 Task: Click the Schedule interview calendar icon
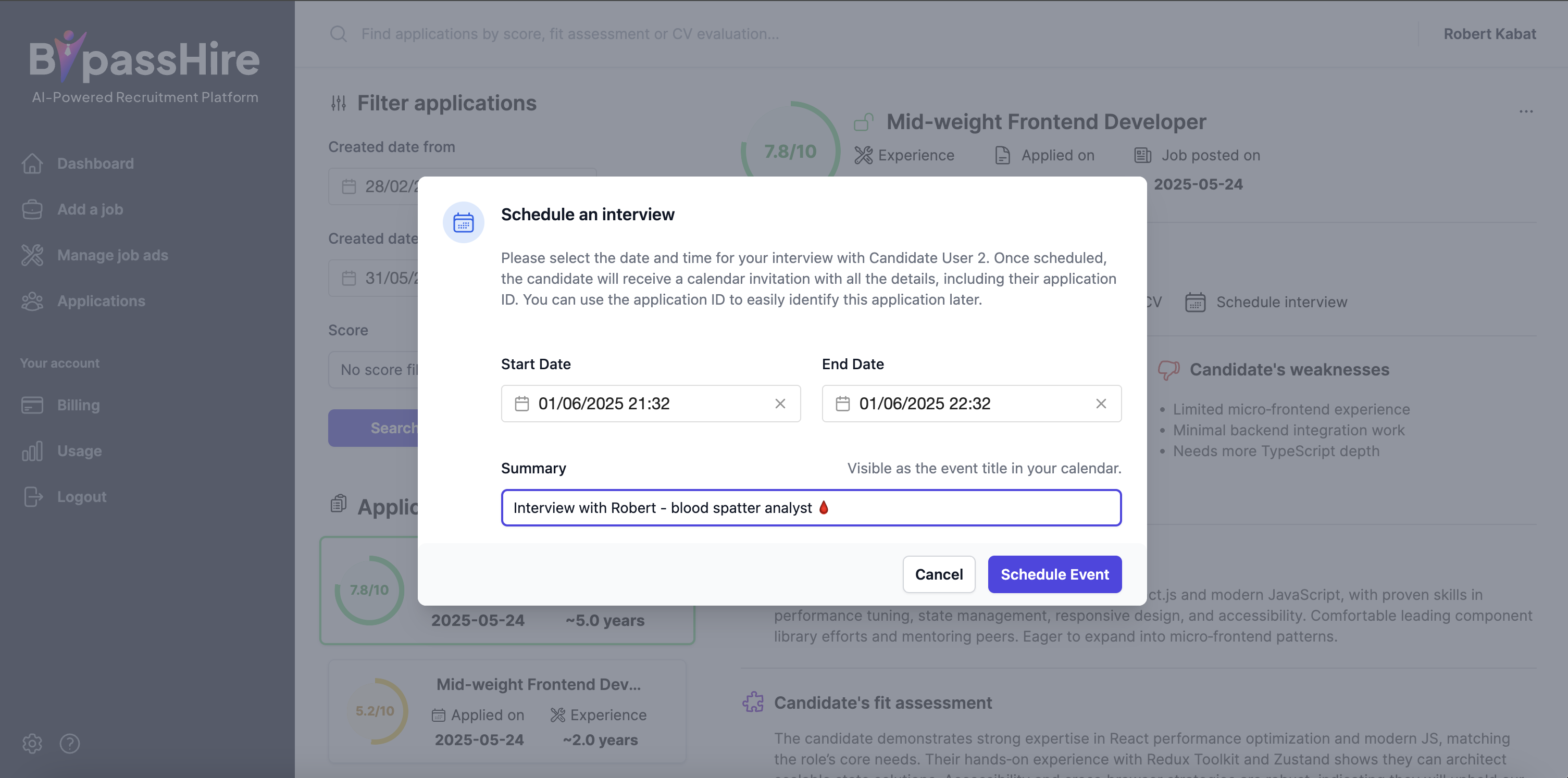(1195, 303)
